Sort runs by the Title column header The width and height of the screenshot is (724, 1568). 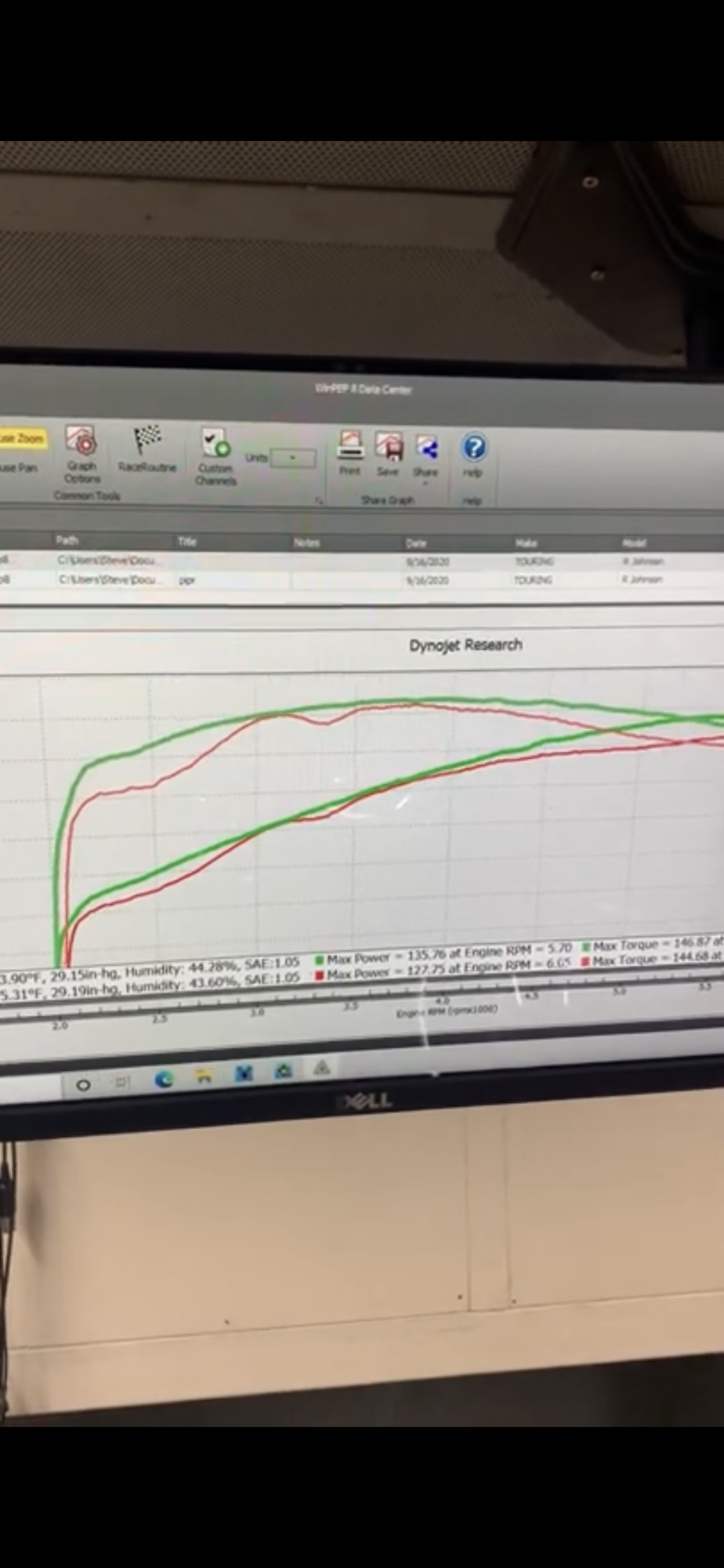(x=186, y=541)
